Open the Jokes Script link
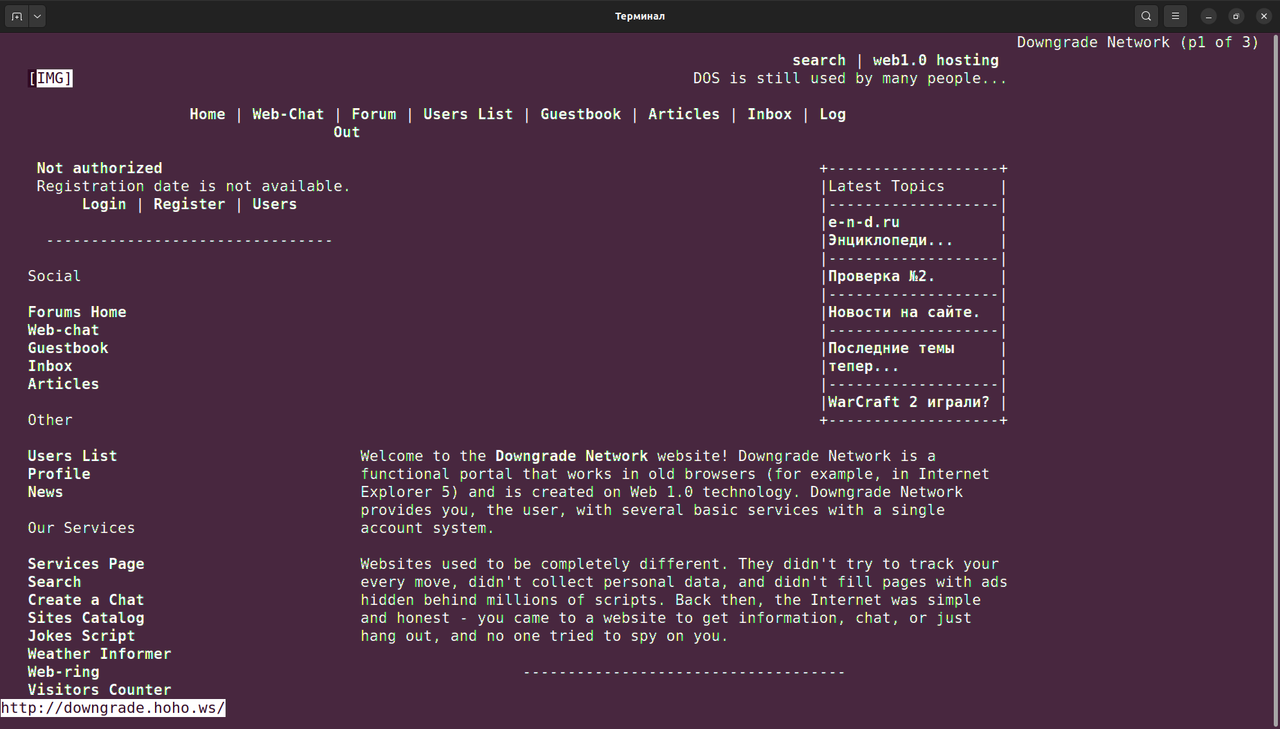This screenshot has width=1280, height=729. pyautogui.click(x=81, y=636)
